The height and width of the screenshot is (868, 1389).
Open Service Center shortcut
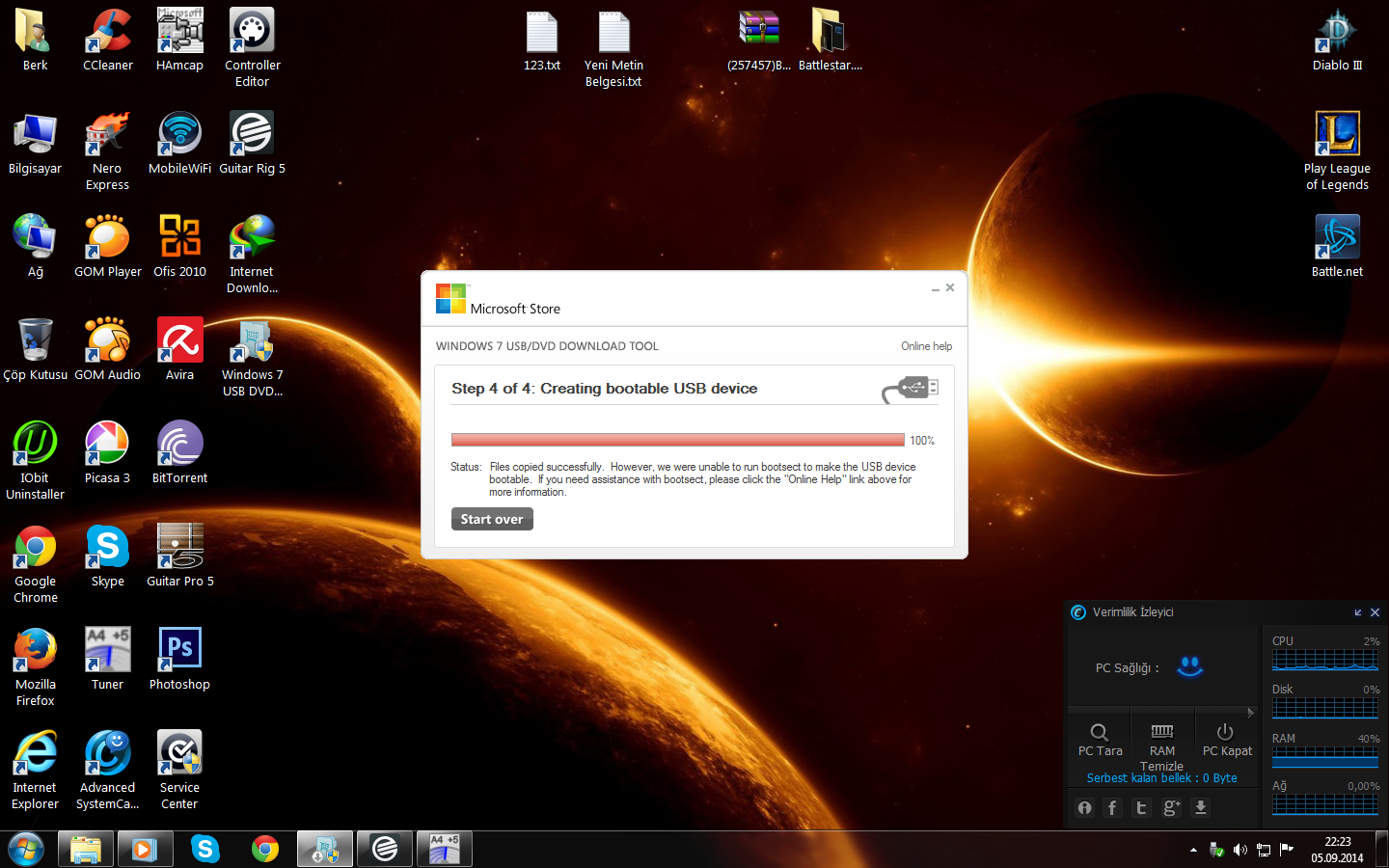pyautogui.click(x=179, y=771)
